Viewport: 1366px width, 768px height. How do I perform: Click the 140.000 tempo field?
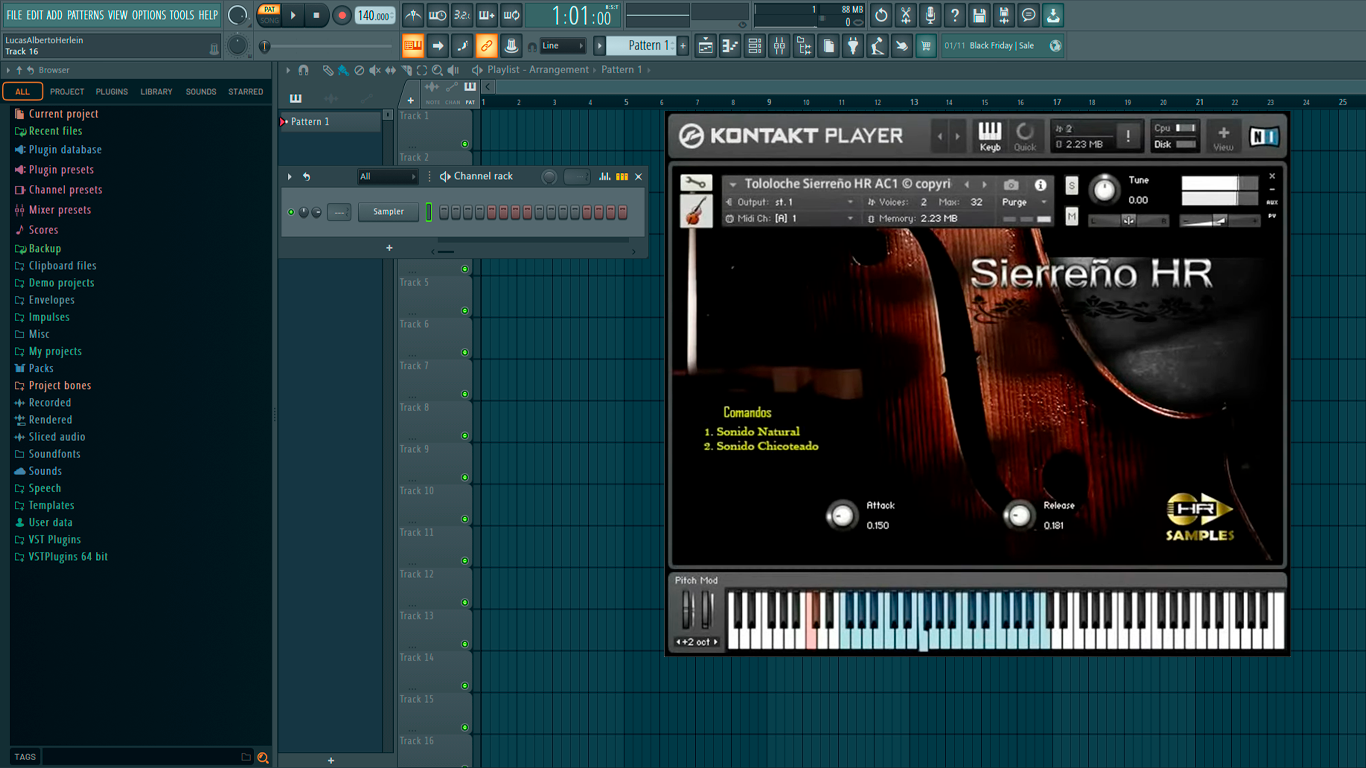(374, 15)
